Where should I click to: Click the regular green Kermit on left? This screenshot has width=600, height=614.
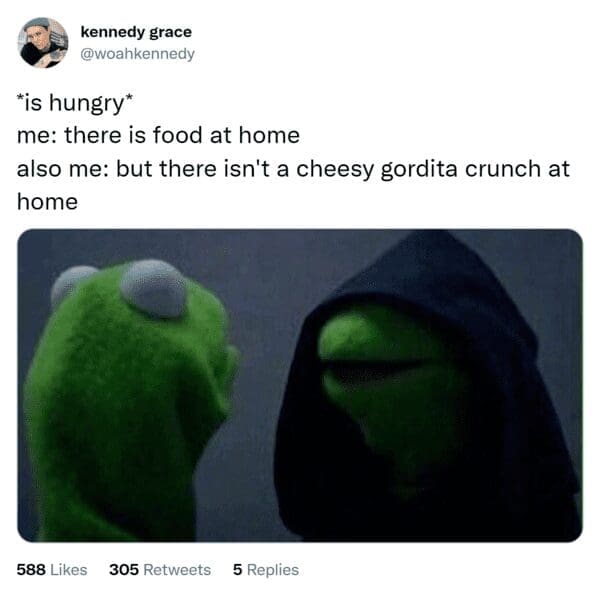[129, 399]
